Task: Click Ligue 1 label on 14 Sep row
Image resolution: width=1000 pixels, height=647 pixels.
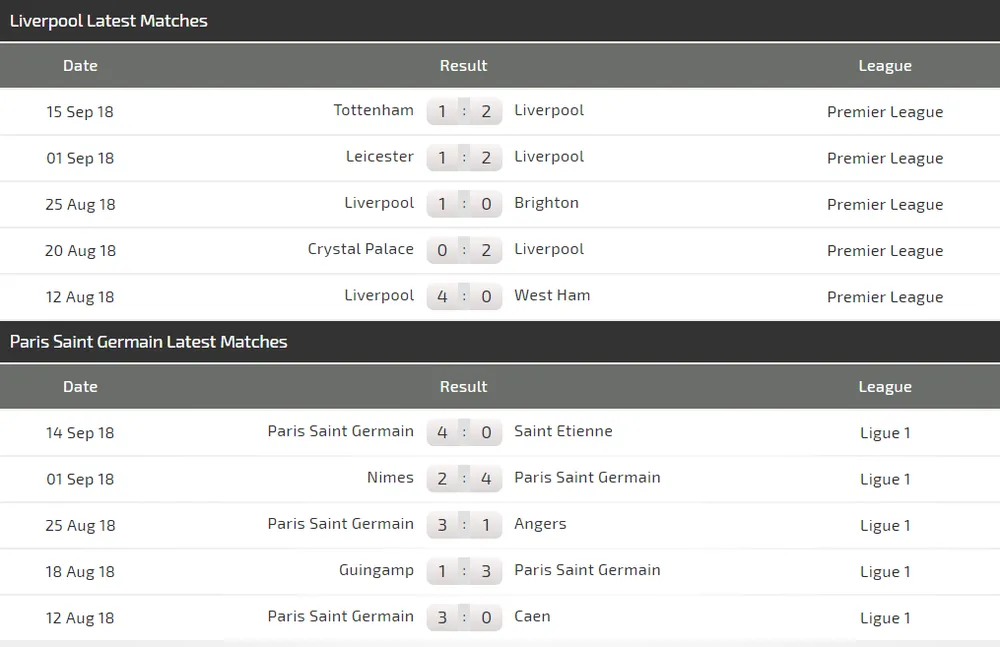Action: [x=885, y=432]
